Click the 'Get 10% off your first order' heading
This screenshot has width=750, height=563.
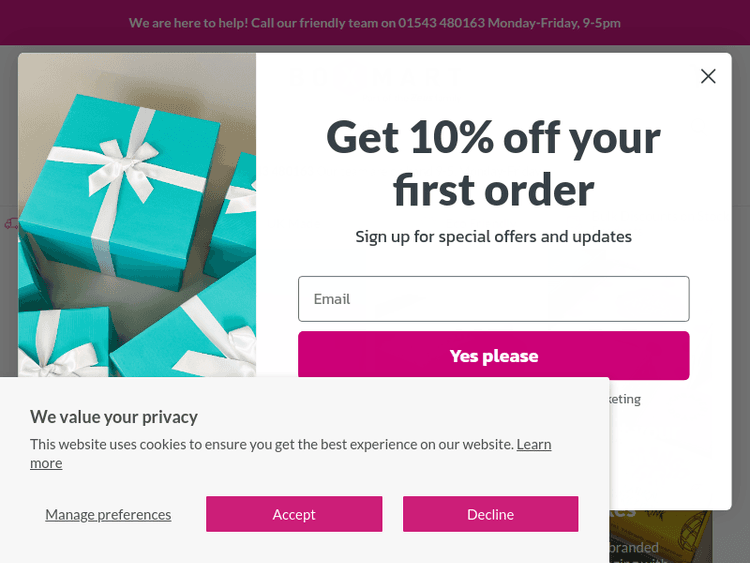coord(493,162)
